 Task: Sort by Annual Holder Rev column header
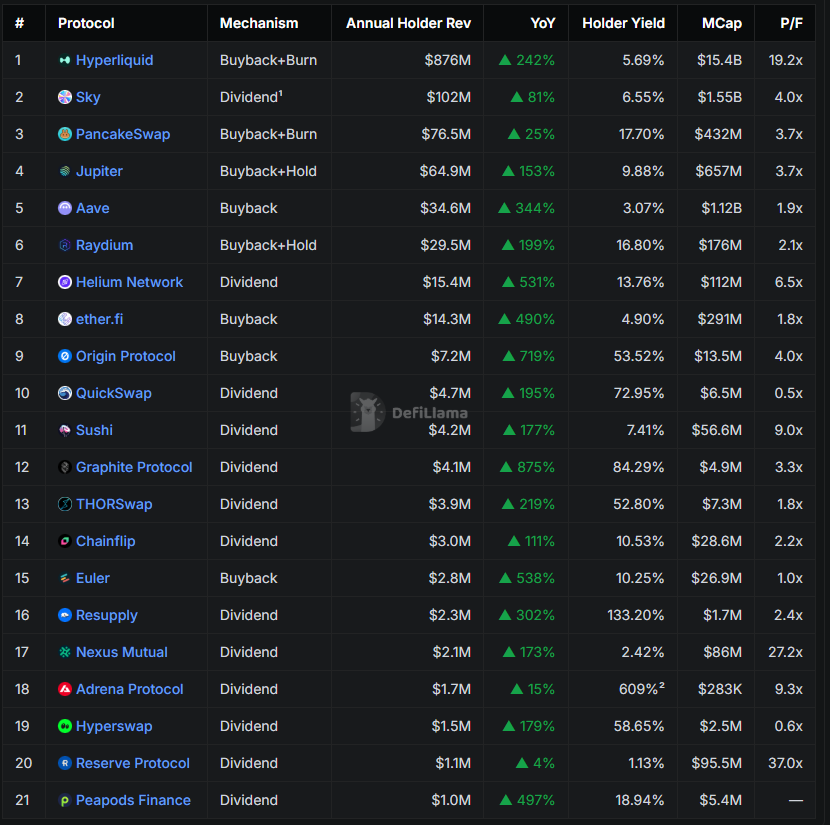pyautogui.click(x=408, y=23)
